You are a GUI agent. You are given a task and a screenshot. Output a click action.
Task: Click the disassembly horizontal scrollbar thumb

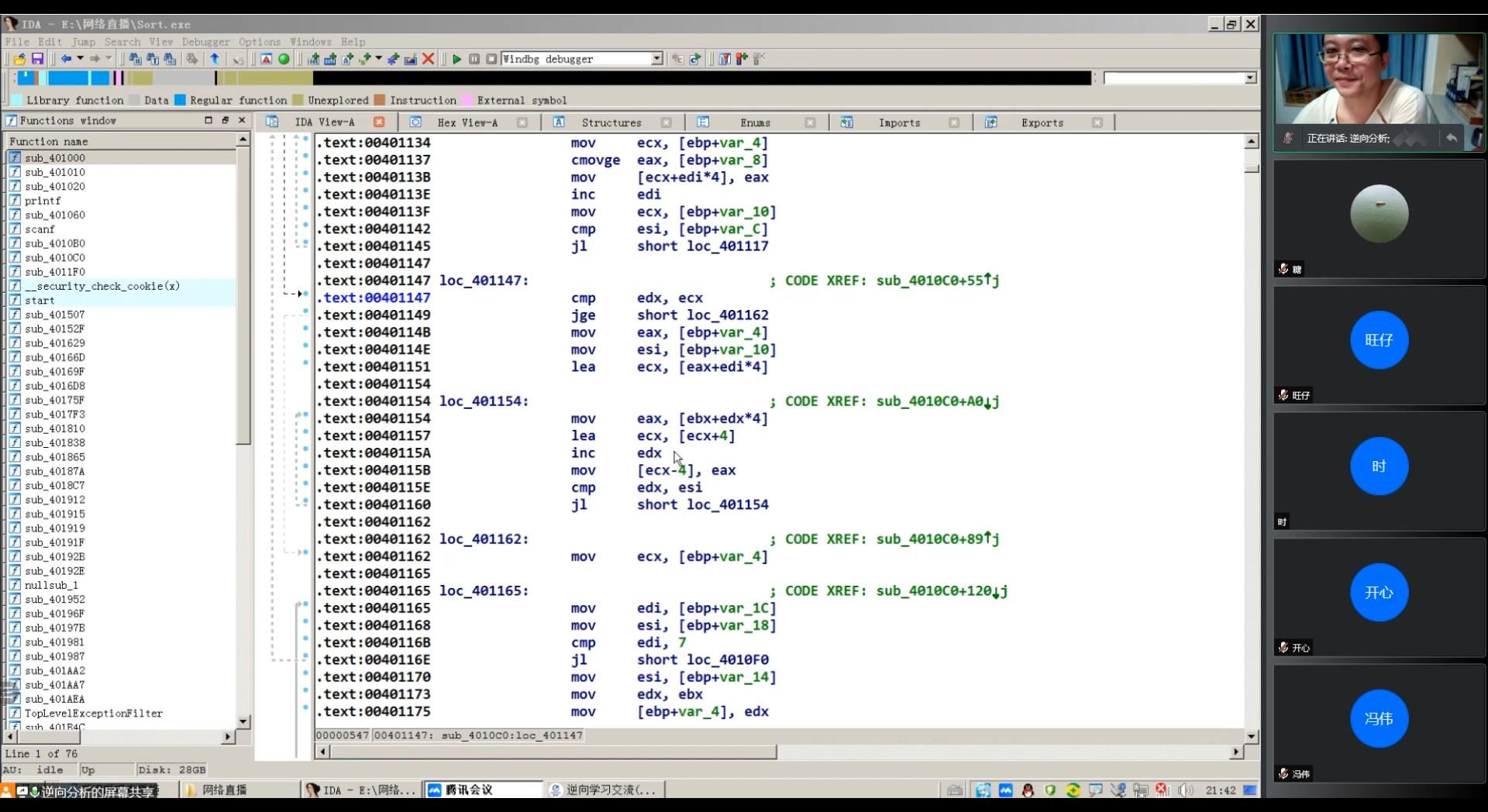pyautogui.click(x=553, y=752)
